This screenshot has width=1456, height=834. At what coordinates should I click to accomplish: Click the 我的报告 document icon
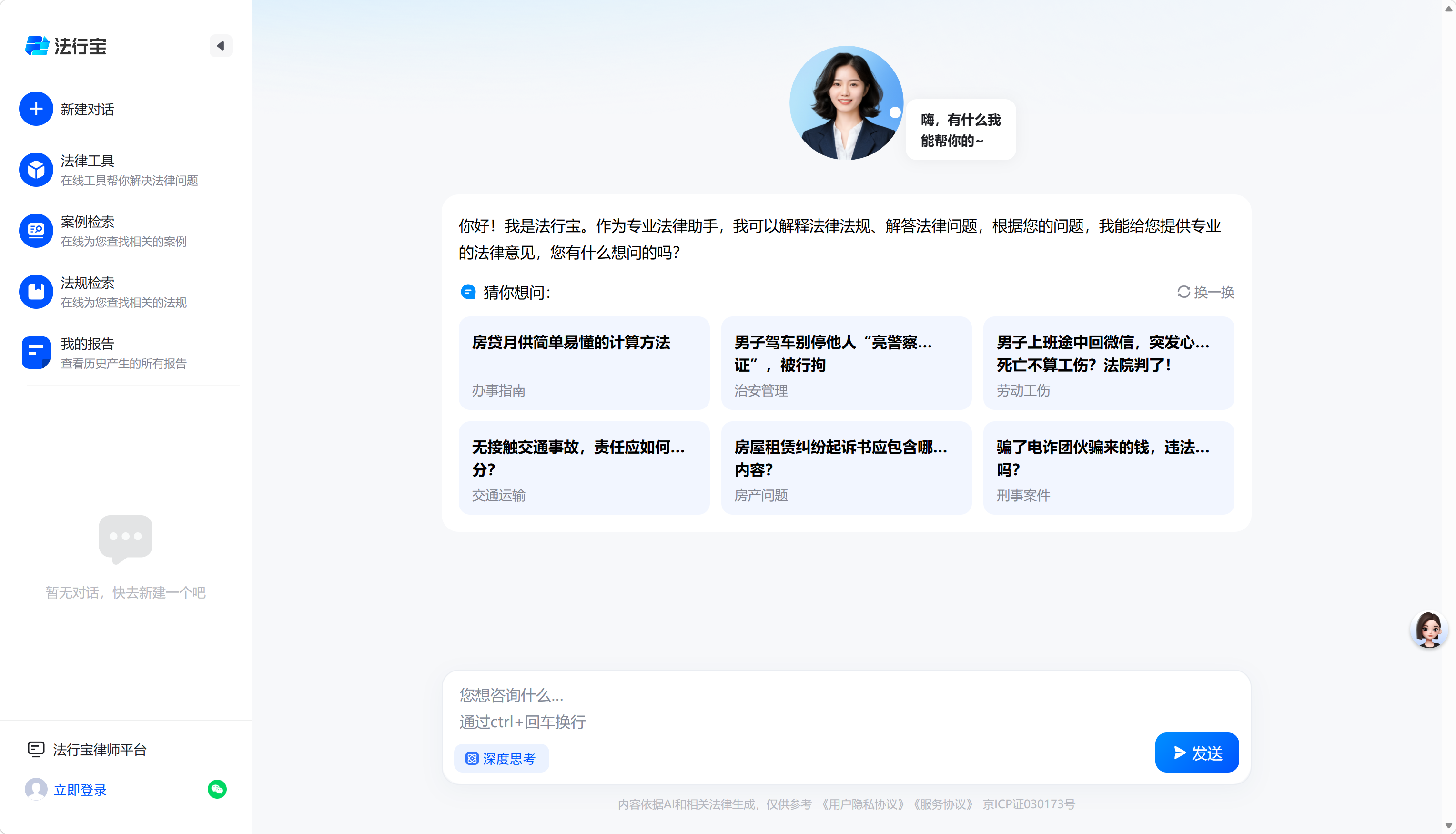36,352
